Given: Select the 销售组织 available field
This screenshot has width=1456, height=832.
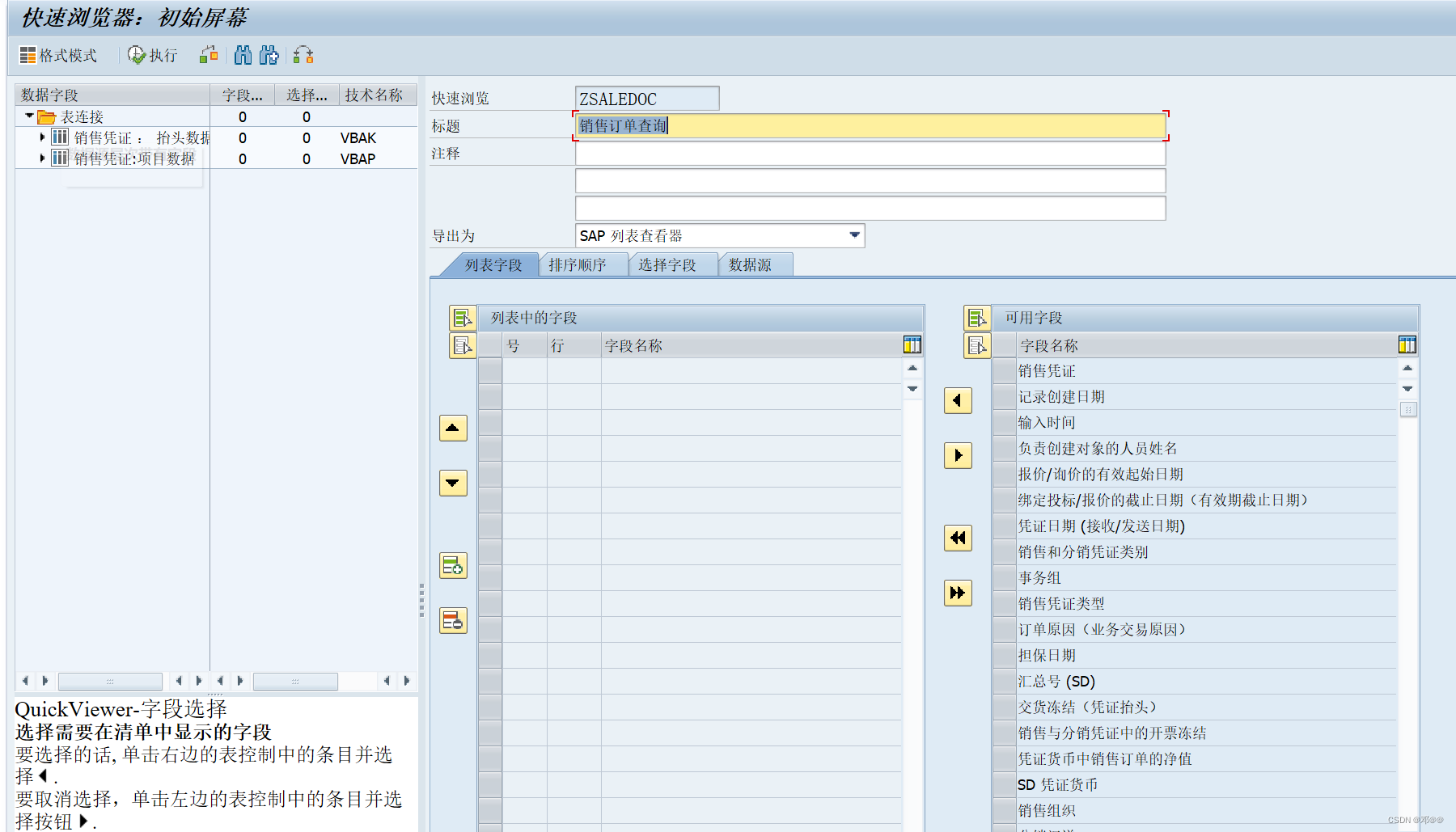Looking at the screenshot, I should click(x=1205, y=811).
